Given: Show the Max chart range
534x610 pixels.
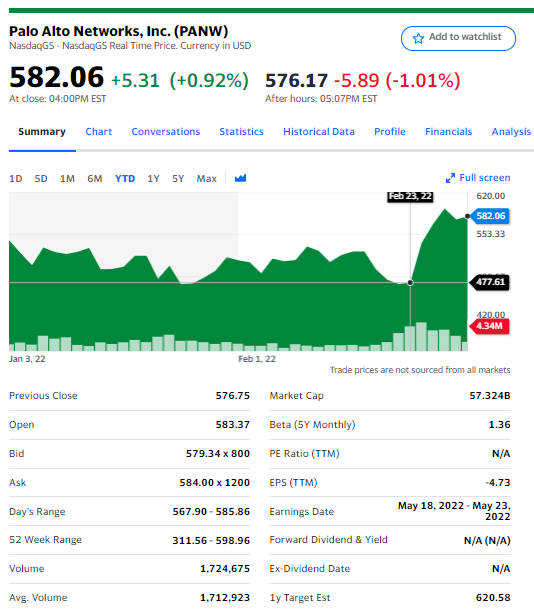Looking at the screenshot, I should (207, 179).
